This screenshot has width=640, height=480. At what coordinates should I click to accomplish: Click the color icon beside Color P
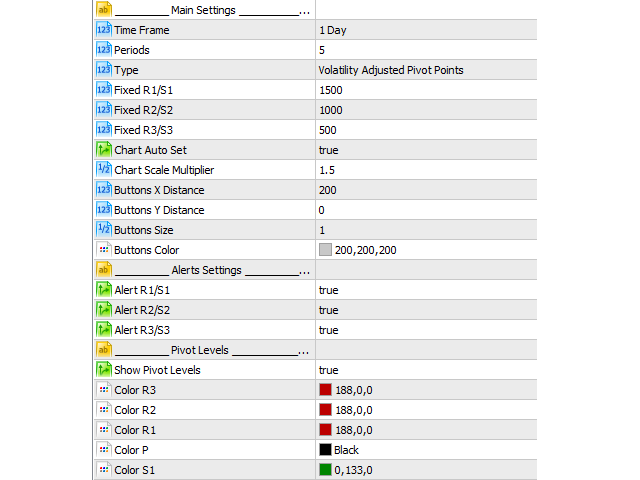pyautogui.click(x=104, y=450)
